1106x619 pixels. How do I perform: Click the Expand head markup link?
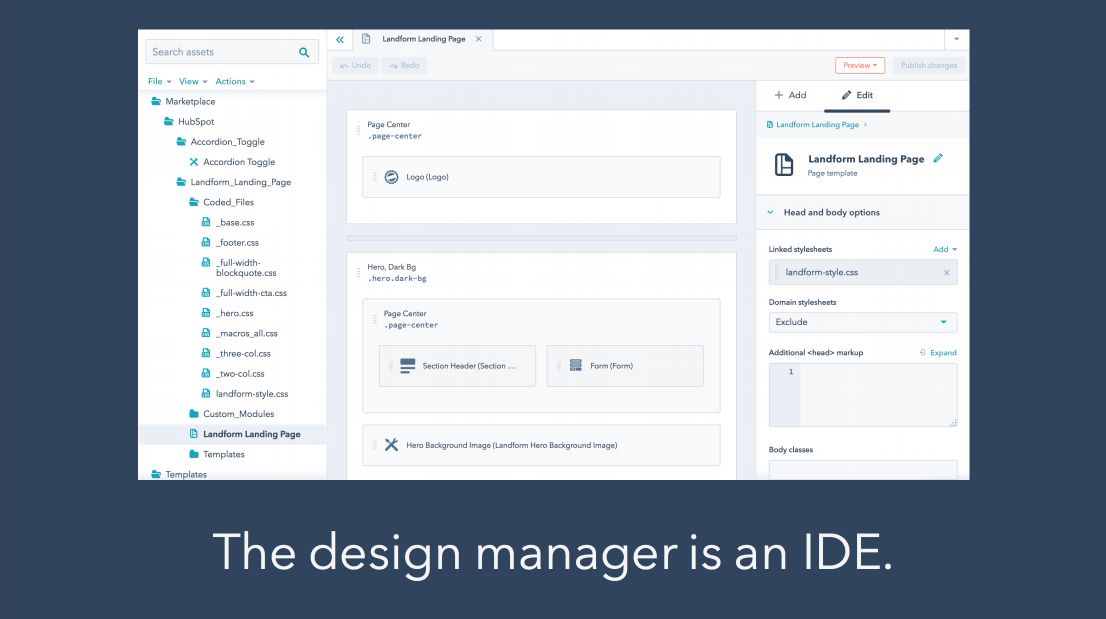(x=938, y=353)
